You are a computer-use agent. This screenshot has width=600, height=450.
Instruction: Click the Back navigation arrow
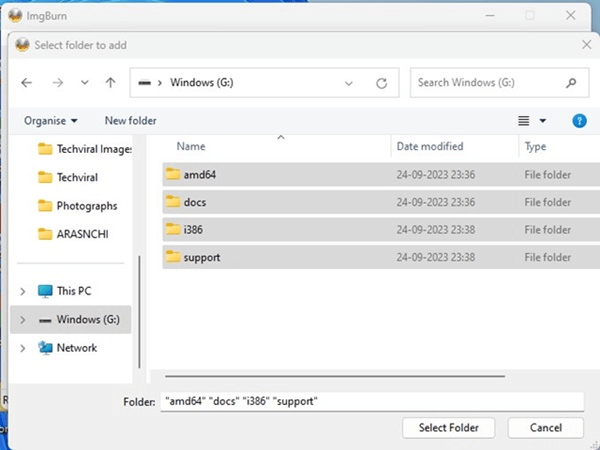pos(26,83)
